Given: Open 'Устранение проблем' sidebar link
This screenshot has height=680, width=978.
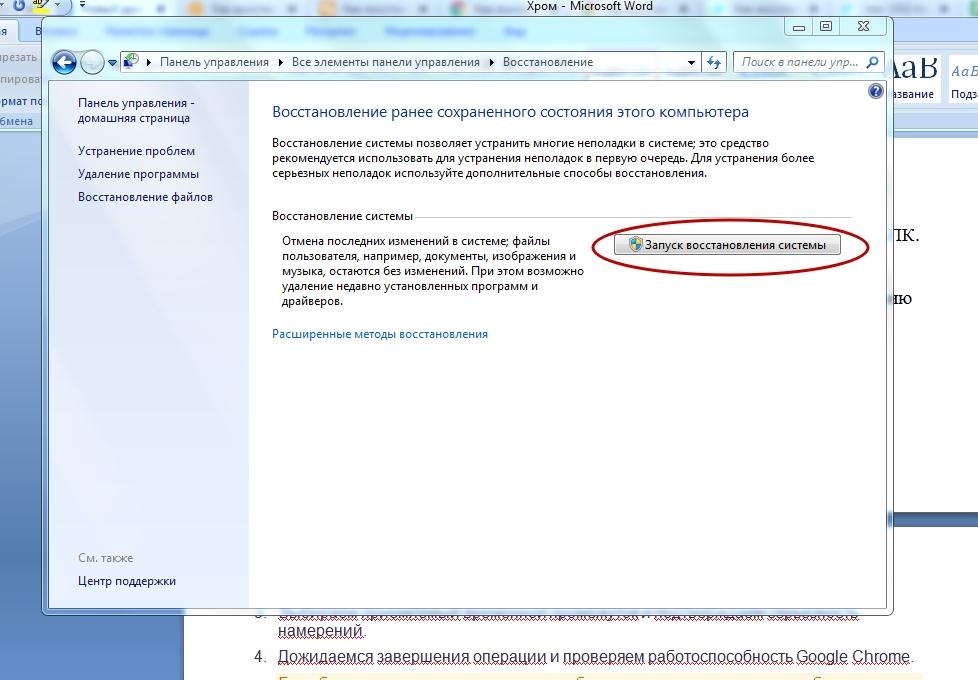Looking at the screenshot, I should pos(136,151).
